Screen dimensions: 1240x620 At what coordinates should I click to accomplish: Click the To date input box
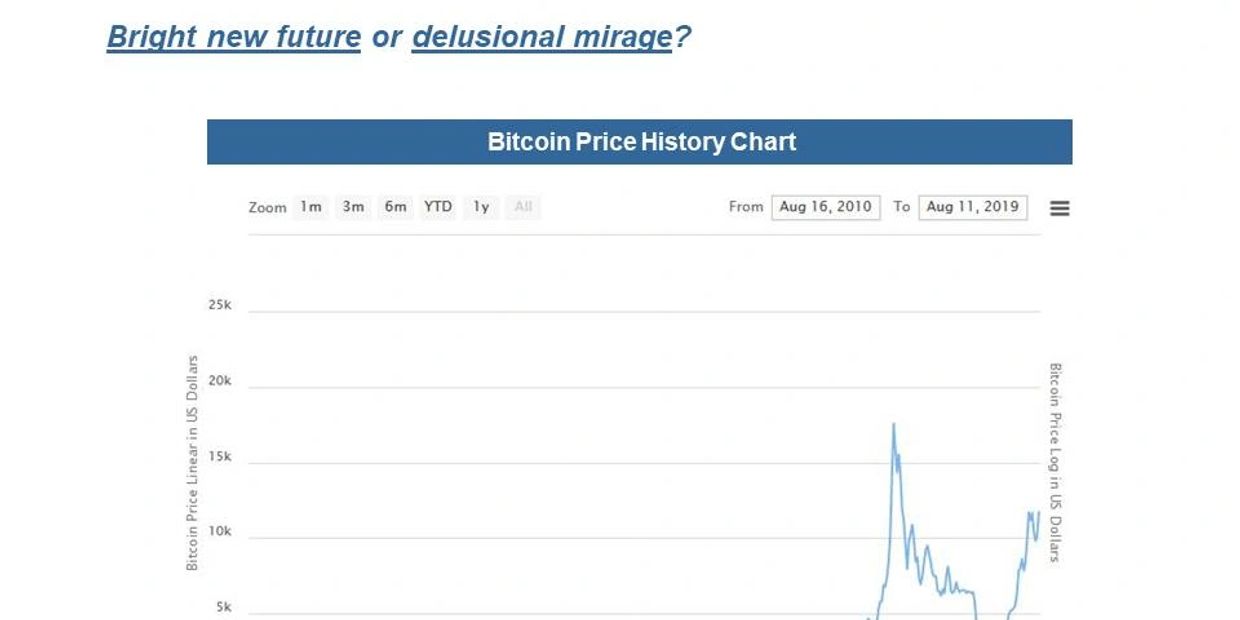[x=972, y=207]
